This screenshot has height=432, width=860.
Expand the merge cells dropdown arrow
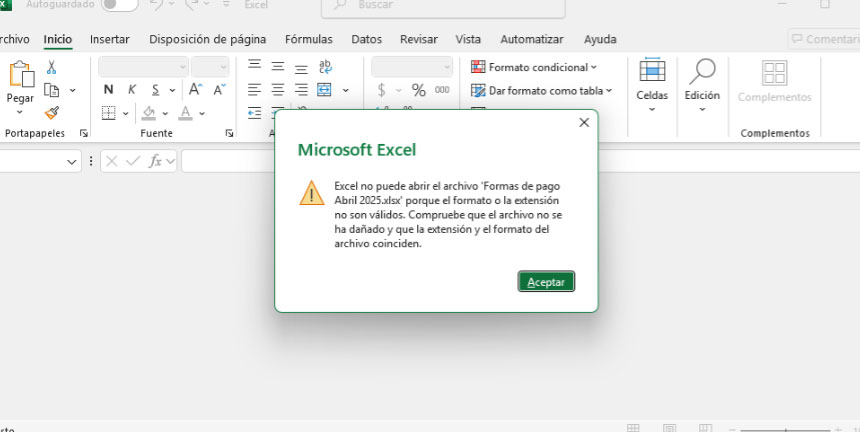(346, 90)
